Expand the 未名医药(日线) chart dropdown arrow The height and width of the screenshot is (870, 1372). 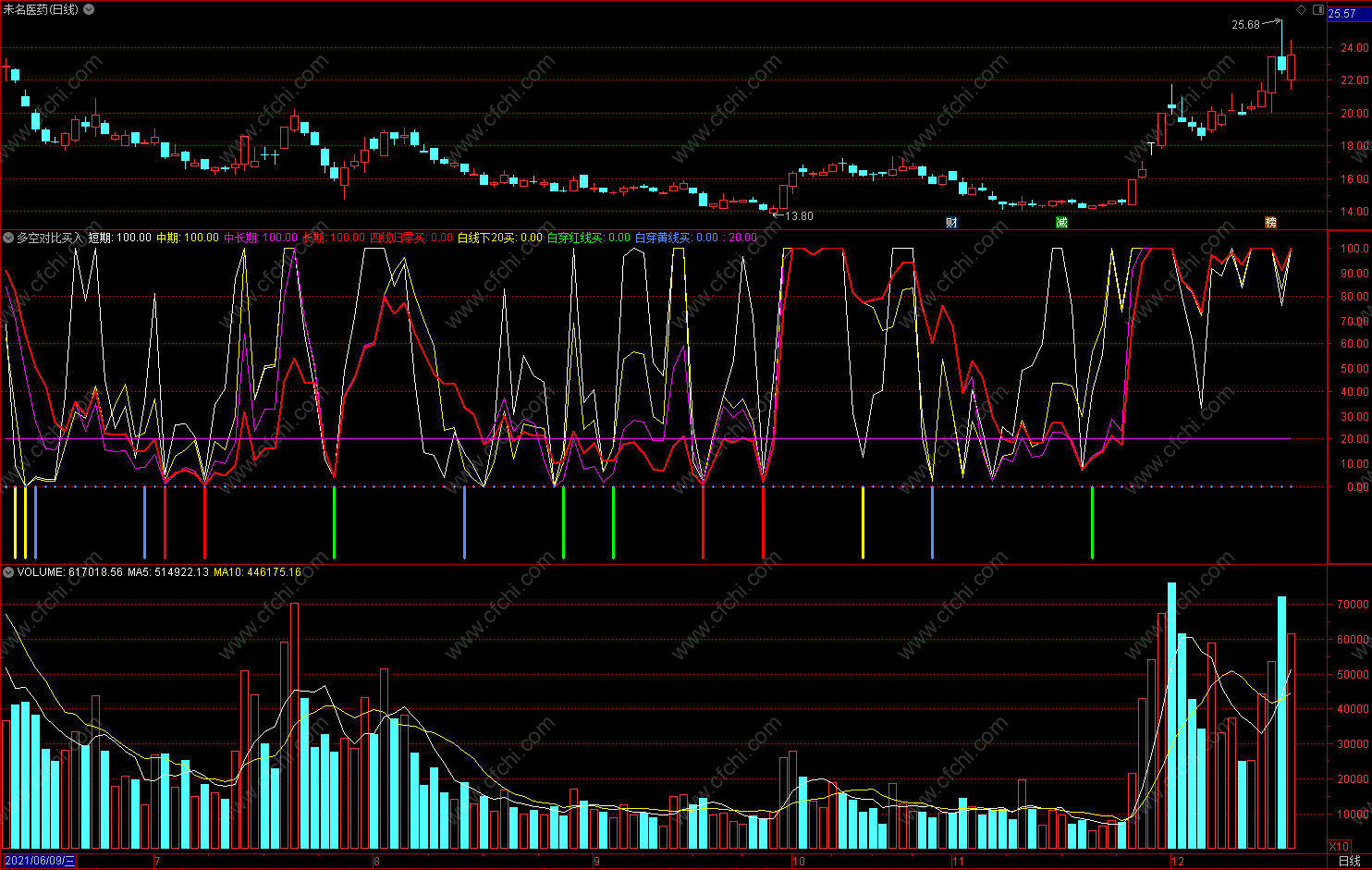(x=89, y=9)
